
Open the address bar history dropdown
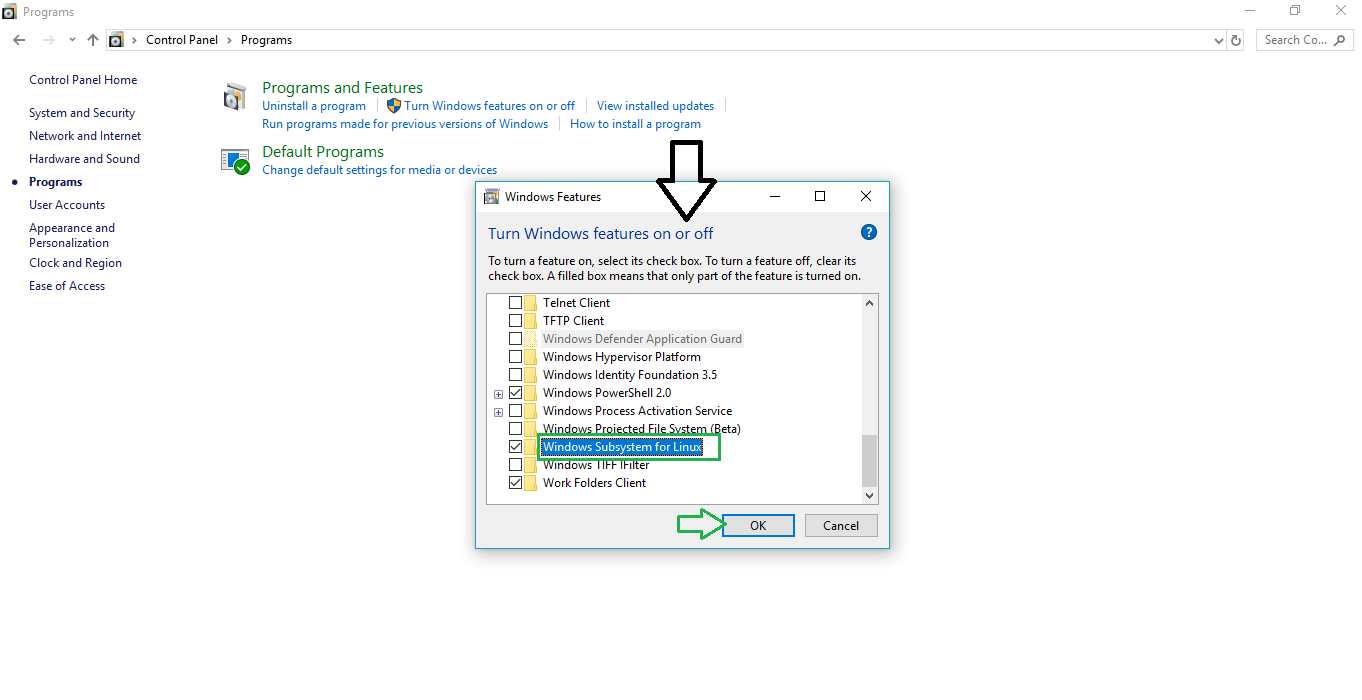(1218, 41)
